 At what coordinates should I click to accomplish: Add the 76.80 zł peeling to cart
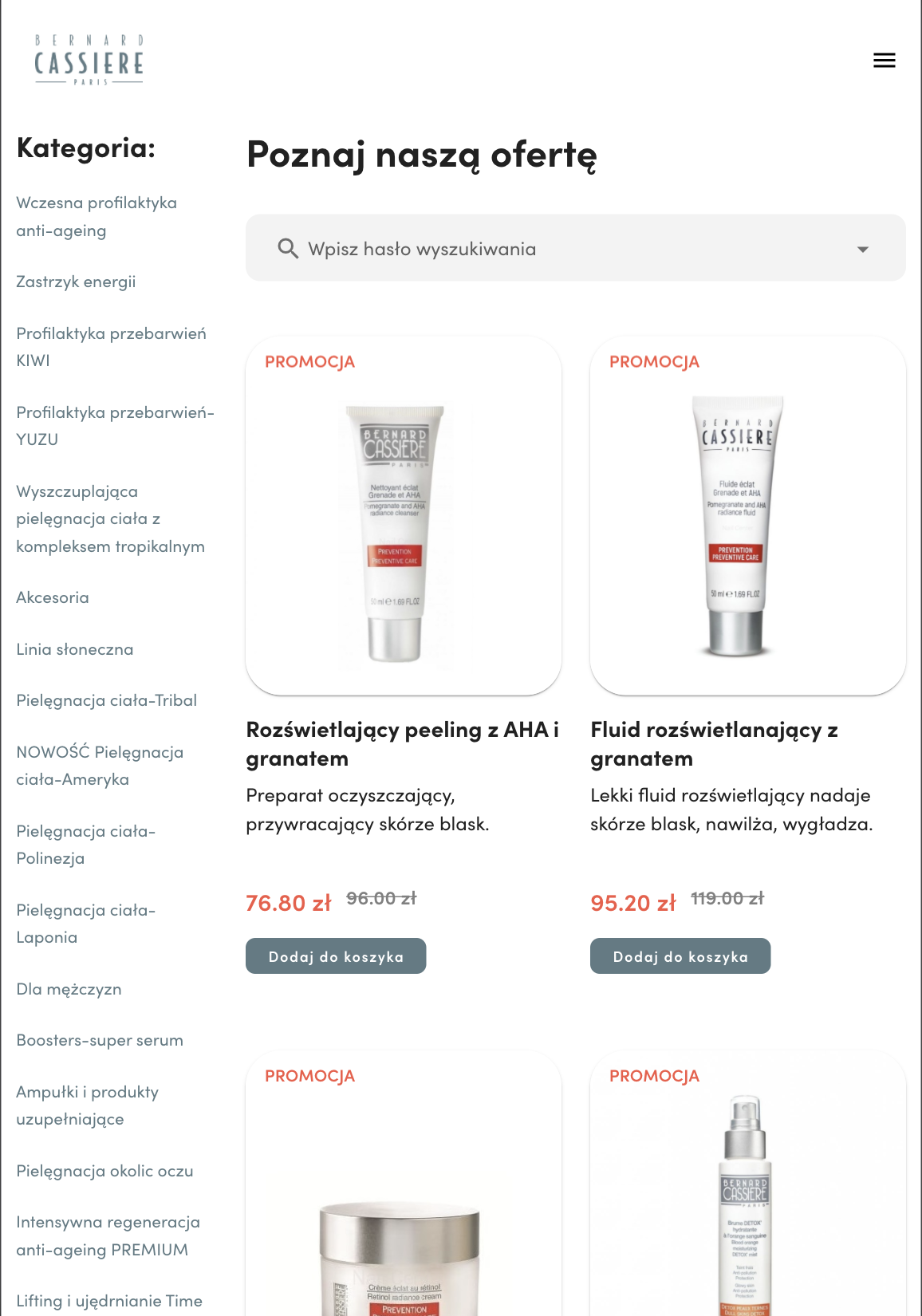tap(336, 956)
